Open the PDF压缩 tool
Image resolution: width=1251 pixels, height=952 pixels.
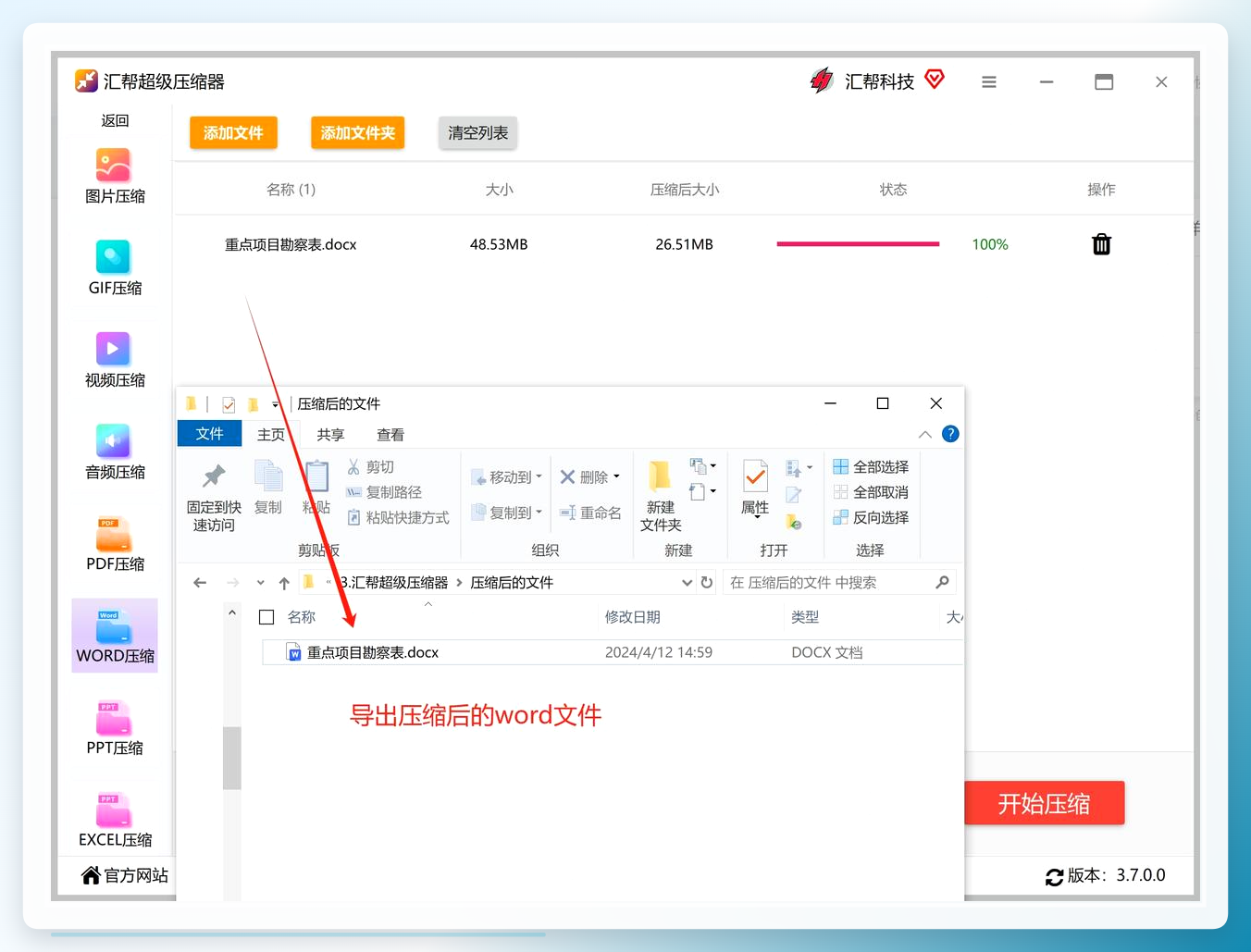coord(114,543)
